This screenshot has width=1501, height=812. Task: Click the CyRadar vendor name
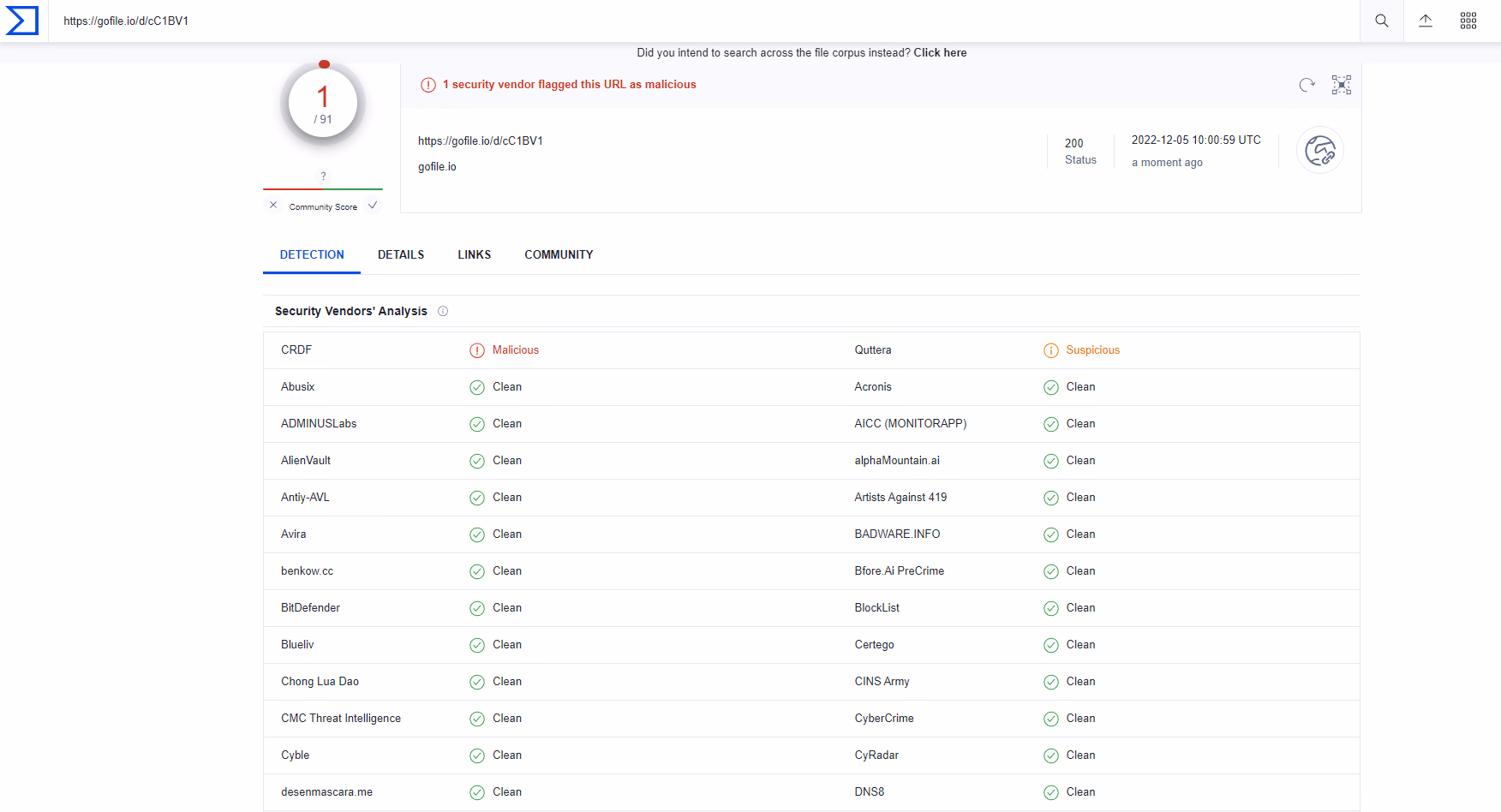pyautogui.click(x=876, y=755)
